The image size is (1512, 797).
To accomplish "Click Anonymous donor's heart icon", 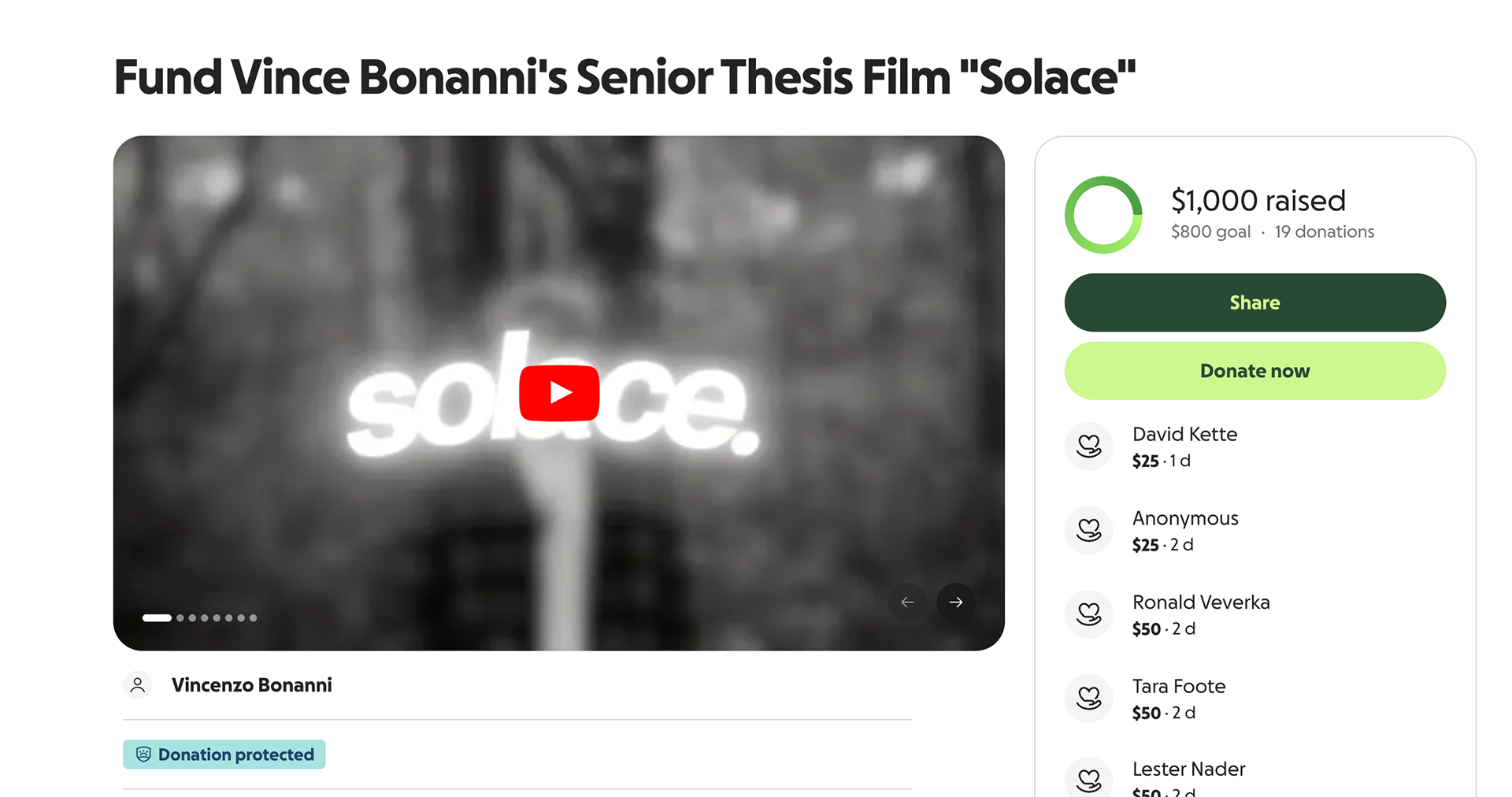I will (1089, 530).
